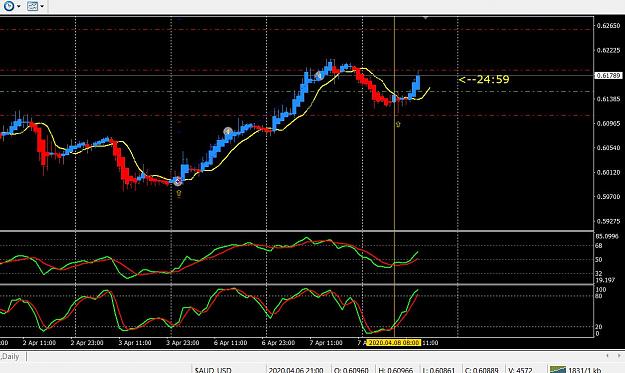This screenshot has width=625, height=373.
Task: Click the circle marker at 3 Apr 23:00 low
Action: (177, 181)
